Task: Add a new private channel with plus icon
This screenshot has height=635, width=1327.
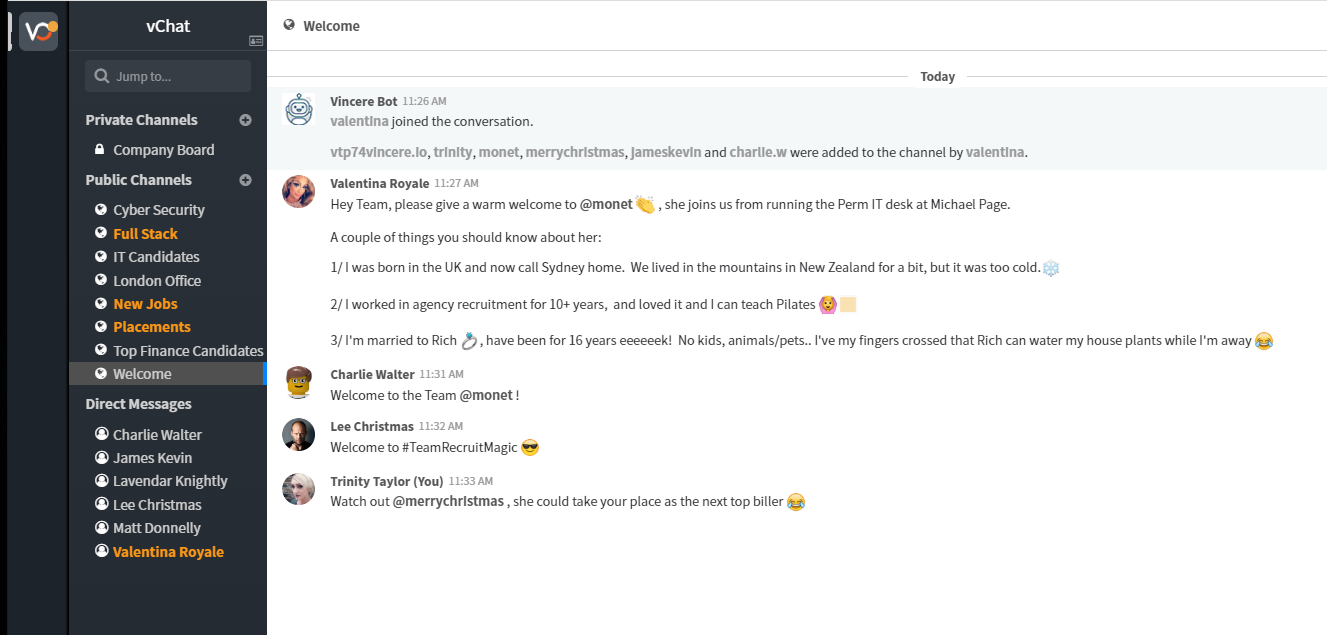Action: coord(245,120)
